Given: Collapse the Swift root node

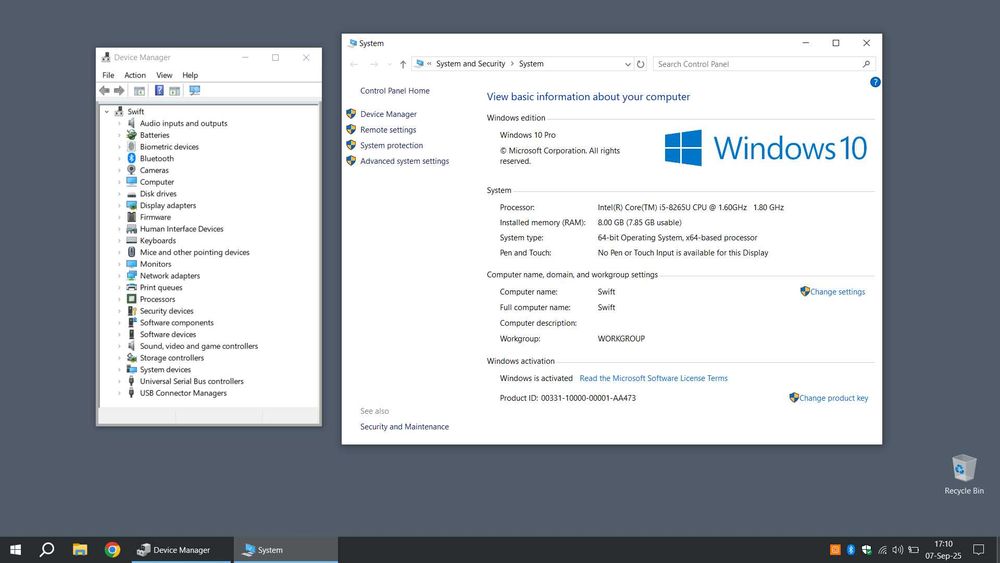Looking at the screenshot, I should click(107, 112).
